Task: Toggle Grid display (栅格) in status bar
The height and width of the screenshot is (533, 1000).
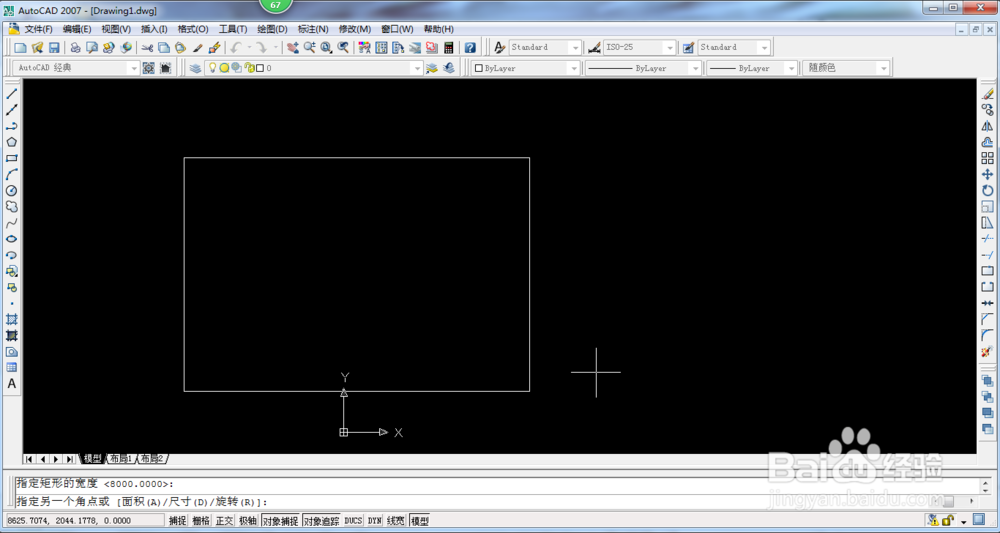Action: (201, 521)
